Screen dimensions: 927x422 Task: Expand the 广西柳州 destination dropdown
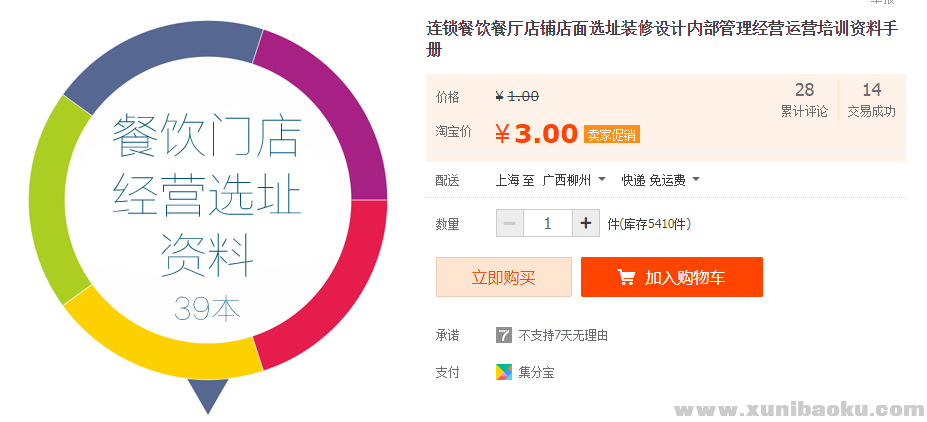(574, 181)
